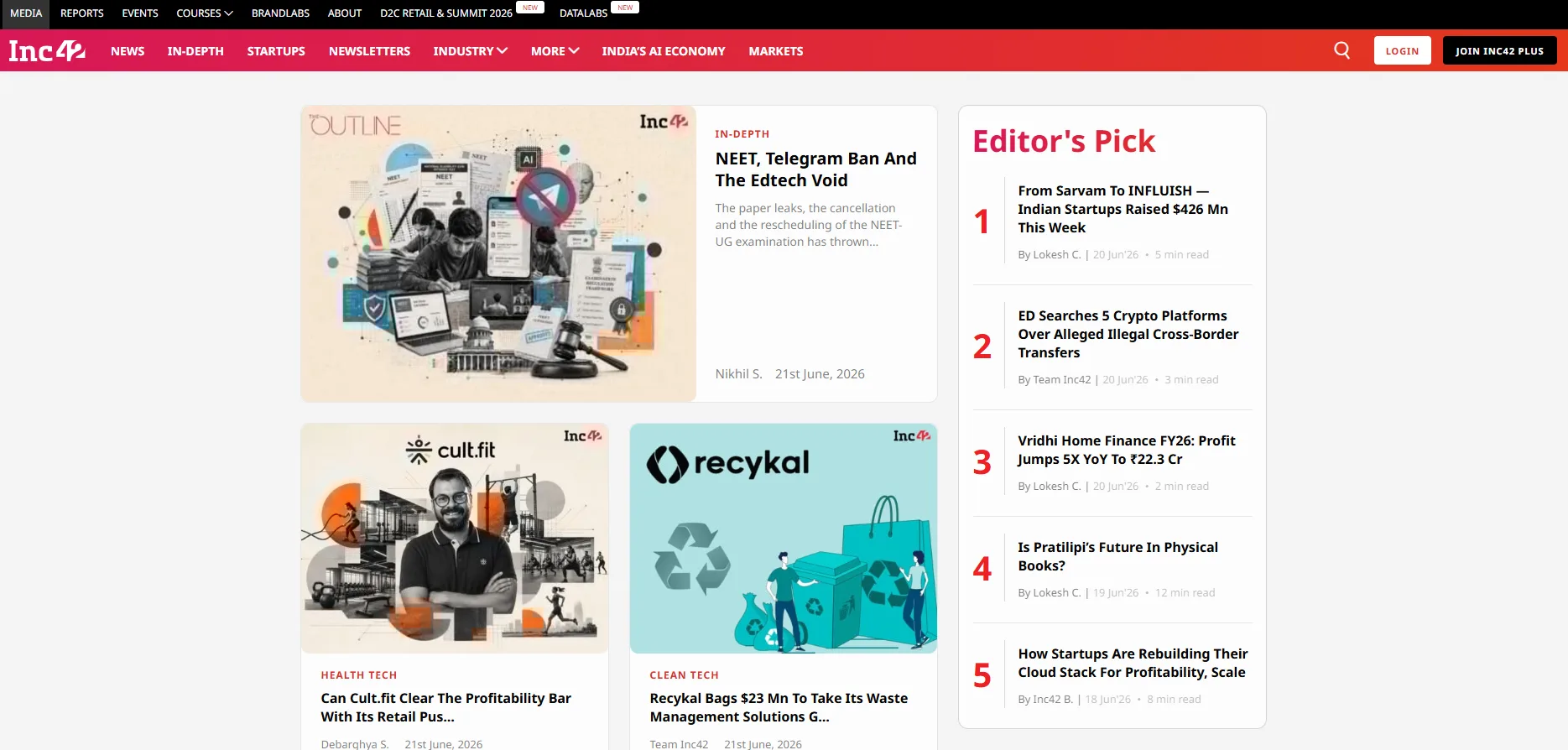Go to the News section

pos(128,51)
